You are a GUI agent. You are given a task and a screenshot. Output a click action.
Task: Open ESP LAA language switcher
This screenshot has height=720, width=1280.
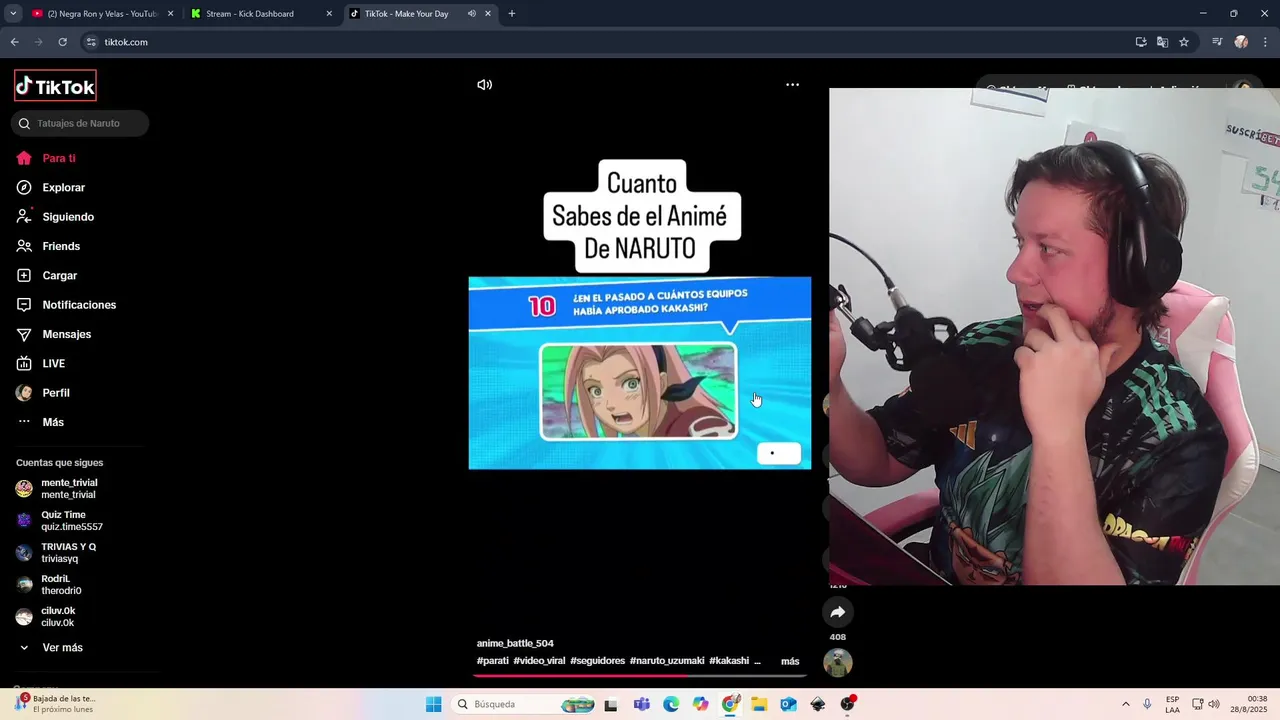[1172, 704]
